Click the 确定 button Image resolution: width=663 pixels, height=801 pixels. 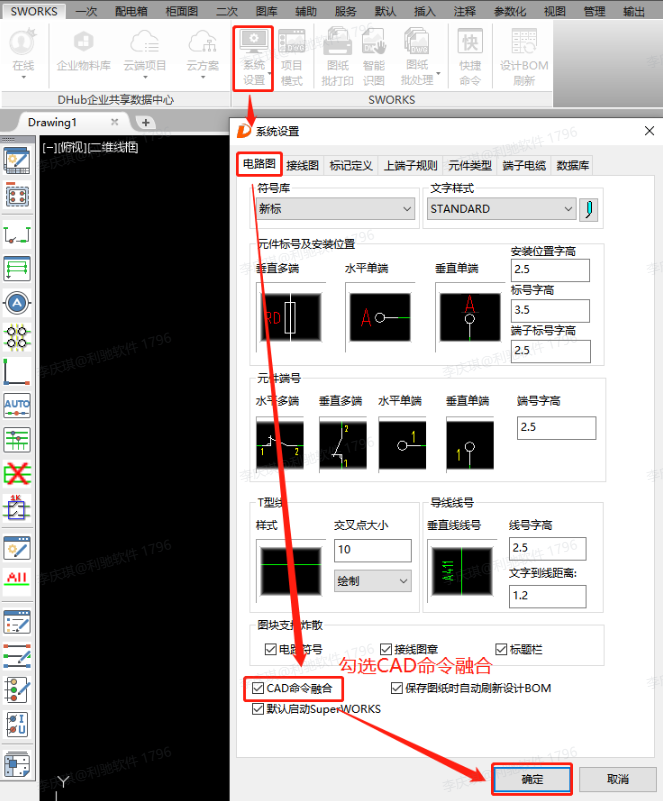point(531,778)
